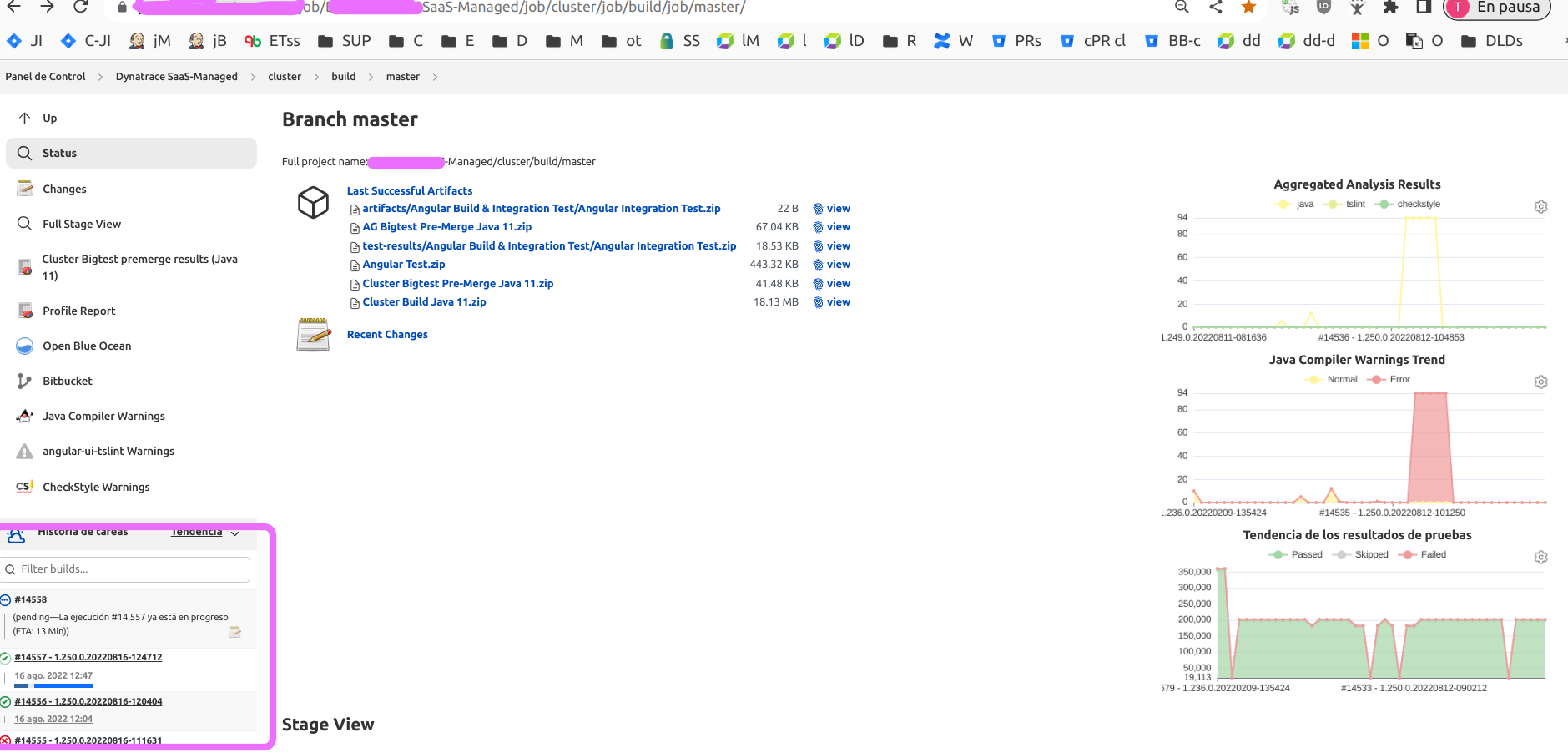This screenshot has height=753, width=1568.
Task: Expand the chevron after 'master' breadcrumb
Action: point(435,77)
